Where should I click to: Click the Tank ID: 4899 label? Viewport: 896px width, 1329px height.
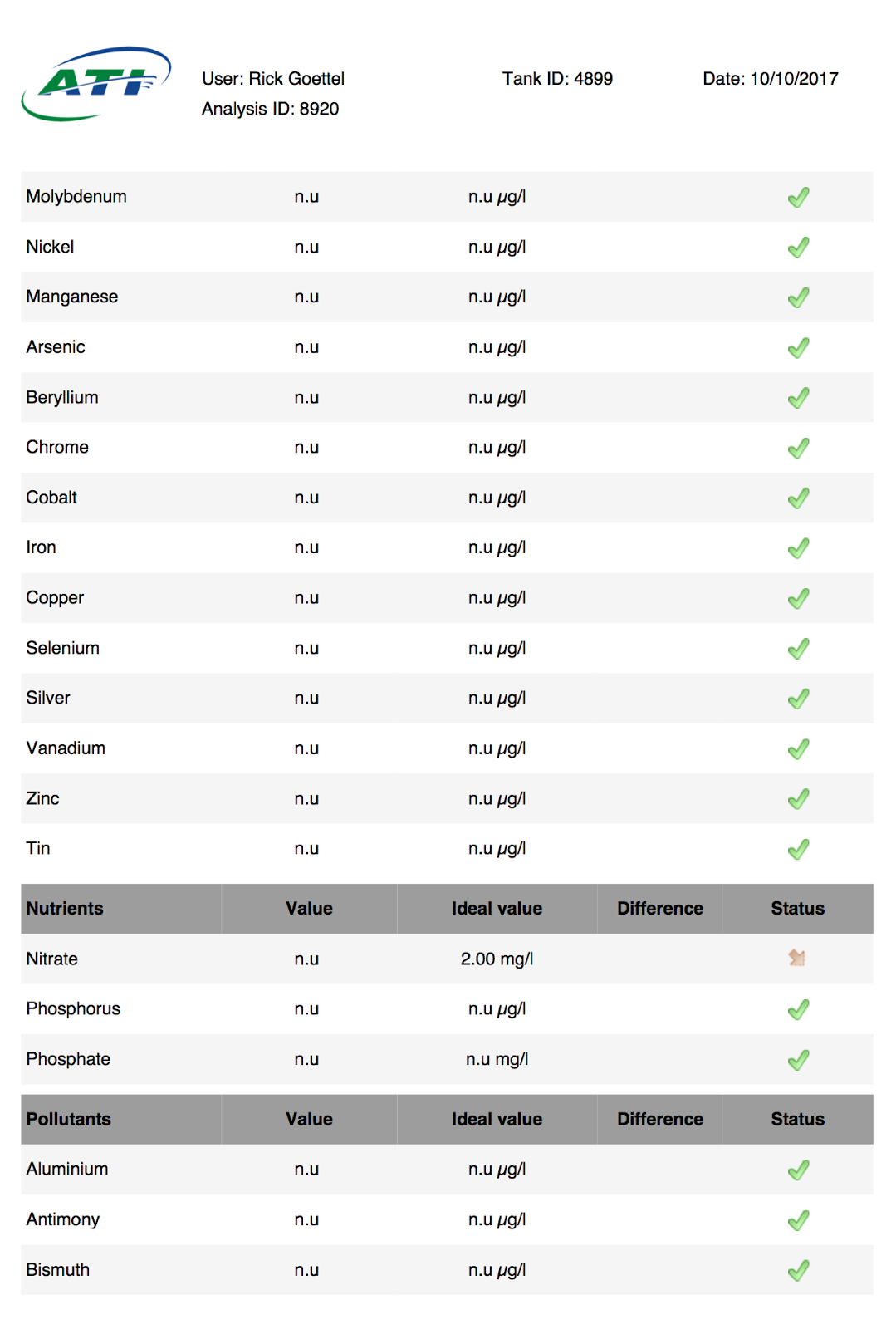tap(557, 79)
